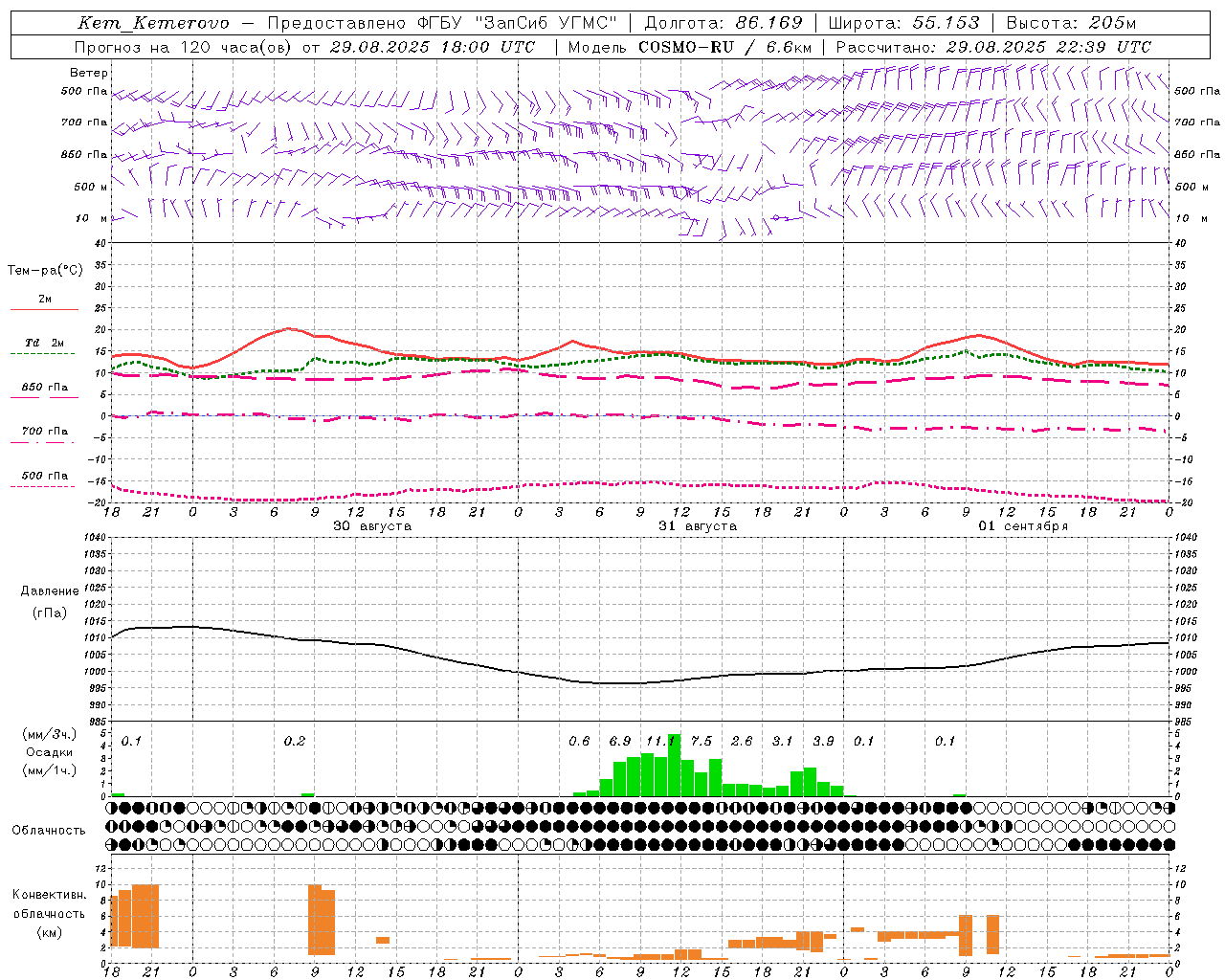1225x980 pixels.
Task: Click the date label 31 августа
Action: point(698,526)
